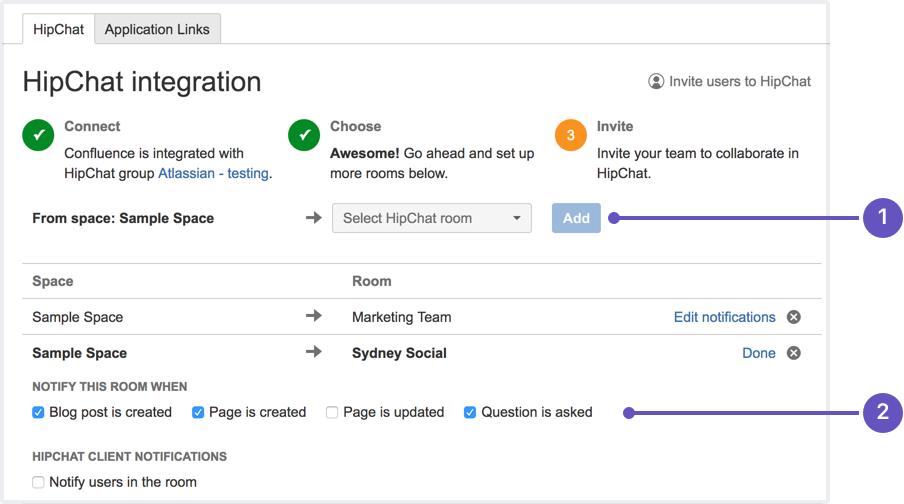This screenshot has height=504, width=904.
Task: Open the Select HipChat room dropdown
Action: [432, 218]
